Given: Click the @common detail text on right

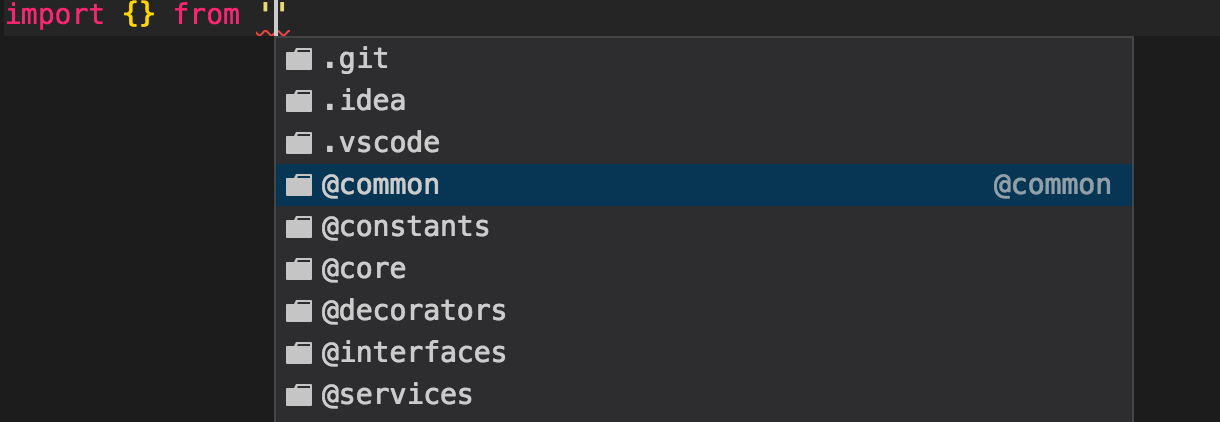Looking at the screenshot, I should click(1052, 186).
